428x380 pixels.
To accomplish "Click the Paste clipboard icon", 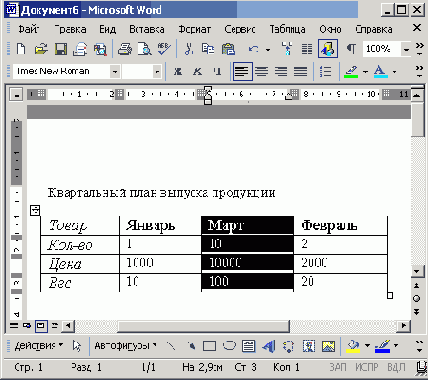I will [x=228, y=49].
